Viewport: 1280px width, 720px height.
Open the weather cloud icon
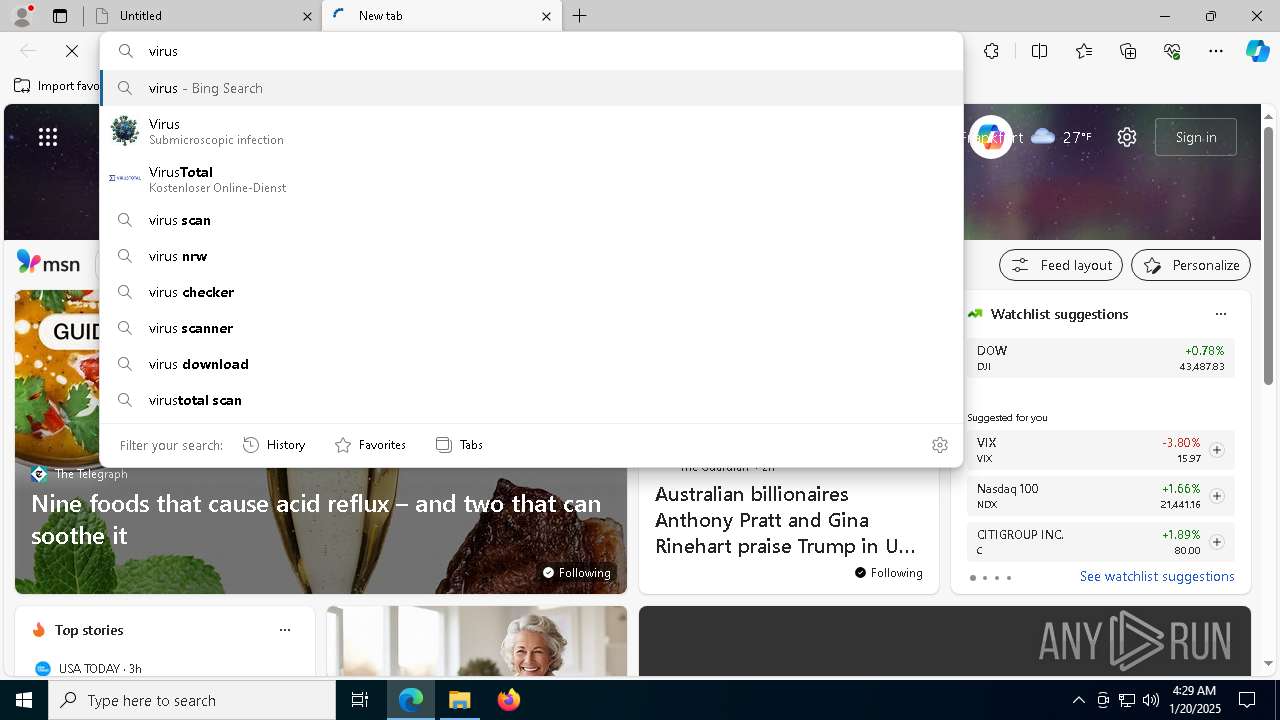click(x=1043, y=136)
